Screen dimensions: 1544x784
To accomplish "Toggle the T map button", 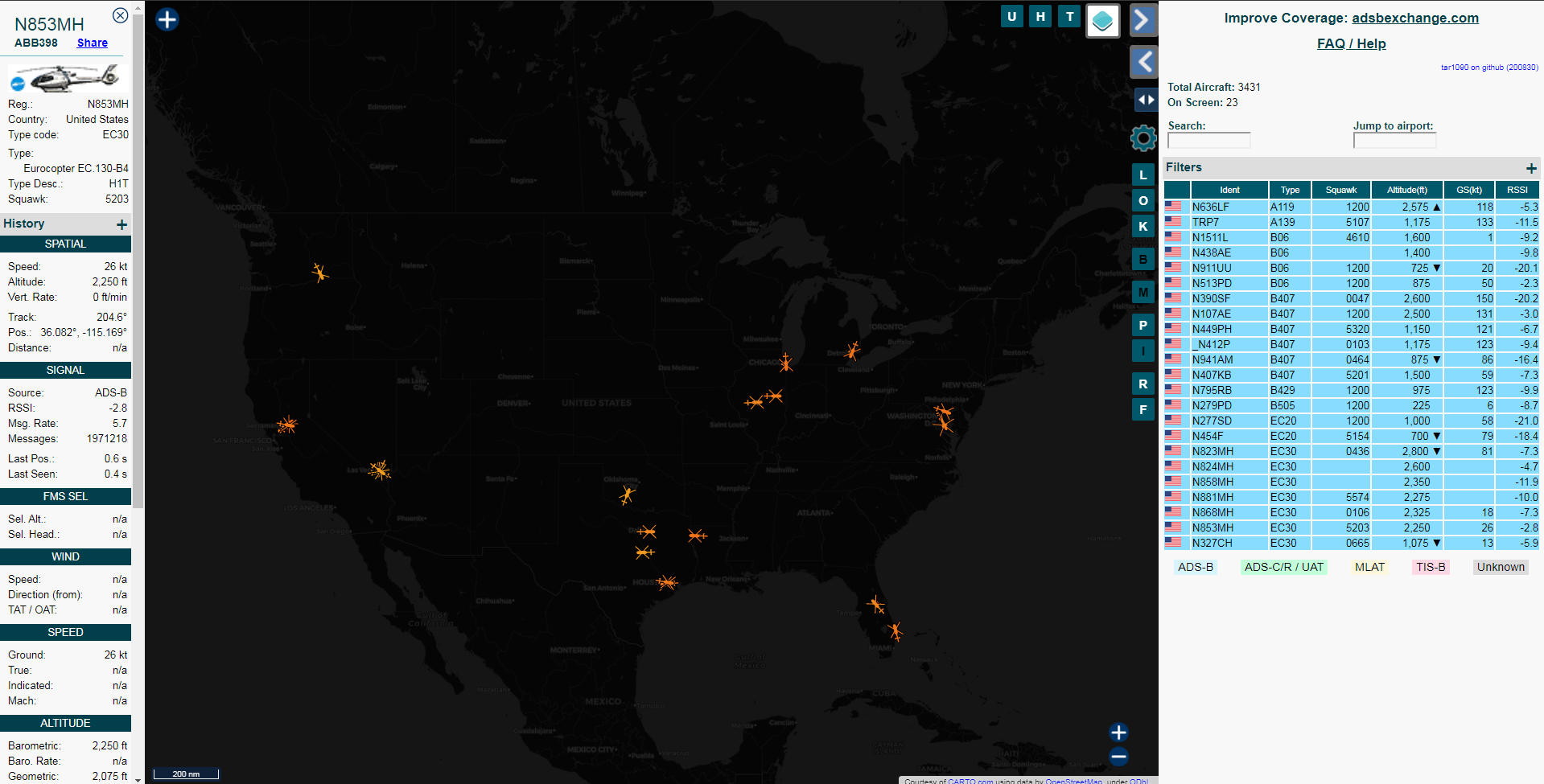I will tap(1069, 16).
